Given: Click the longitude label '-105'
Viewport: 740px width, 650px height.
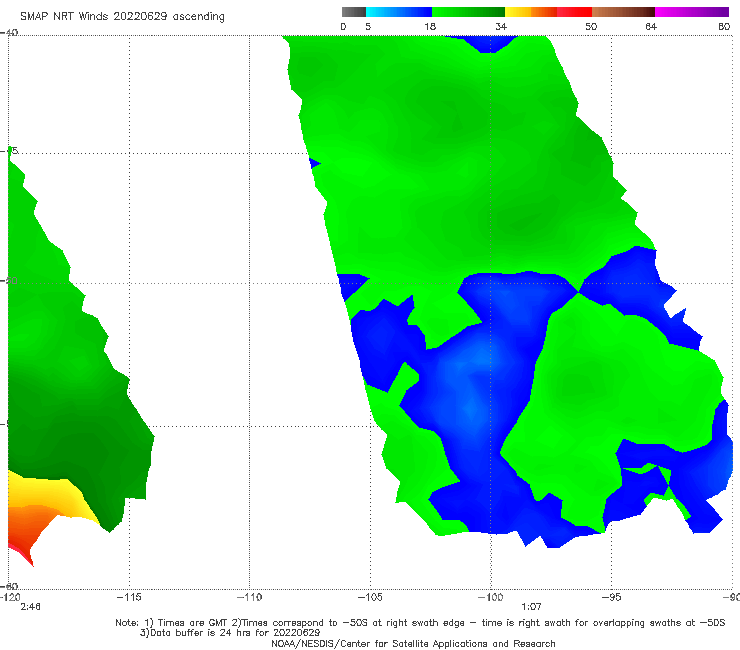Looking at the screenshot, I should 370,597.
